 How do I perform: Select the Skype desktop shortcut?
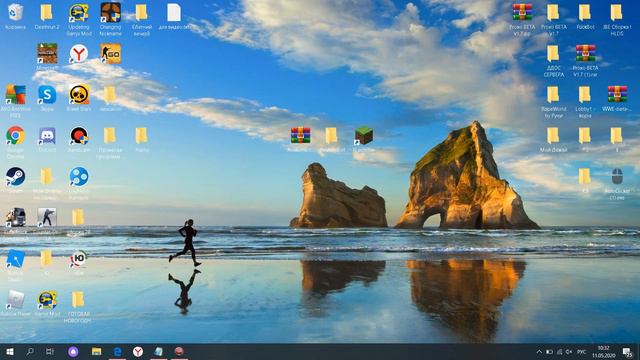(47, 95)
